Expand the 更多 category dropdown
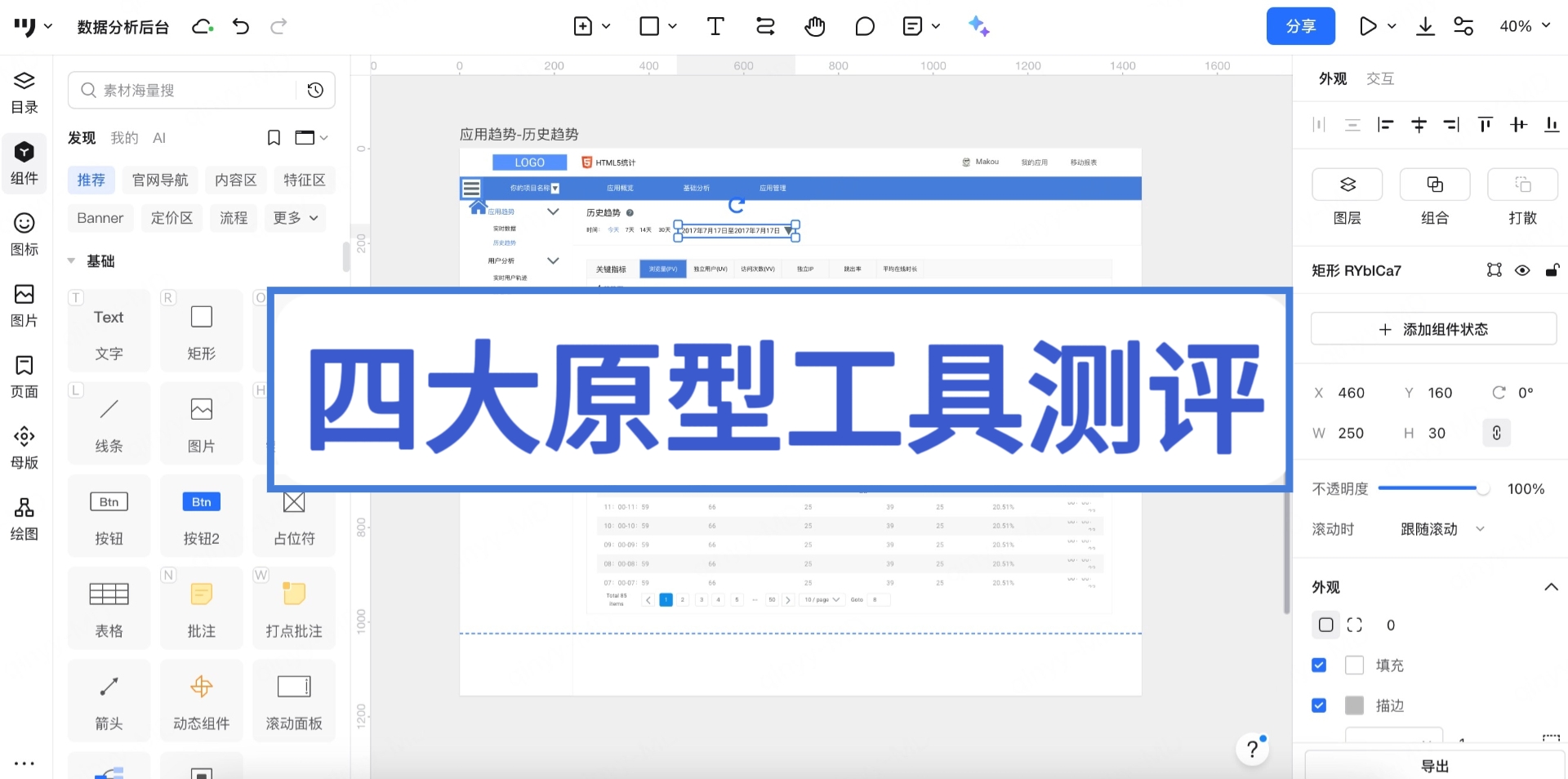Screen dimensions: 1568x779 click(x=296, y=218)
